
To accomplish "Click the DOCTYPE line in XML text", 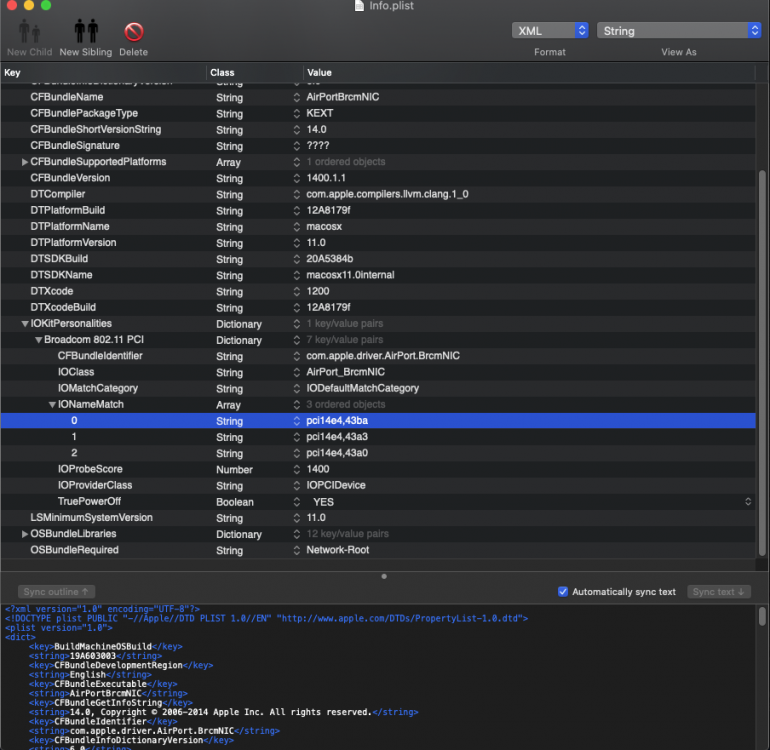I will [267, 618].
